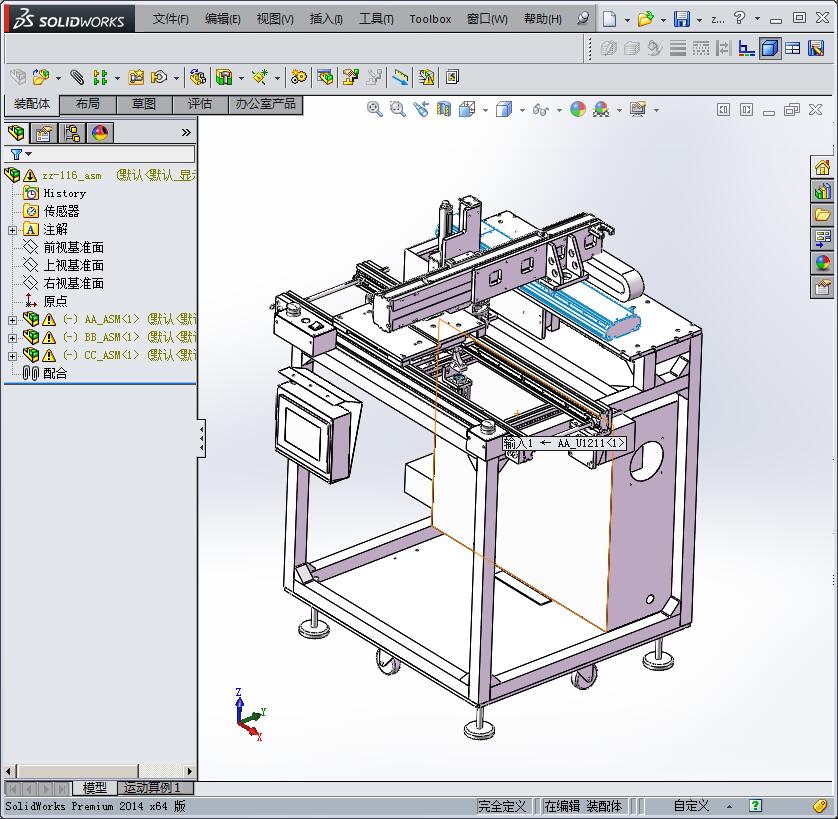Click Linear Component Pattern icon
This screenshot has height=819, width=838.
tap(100, 78)
